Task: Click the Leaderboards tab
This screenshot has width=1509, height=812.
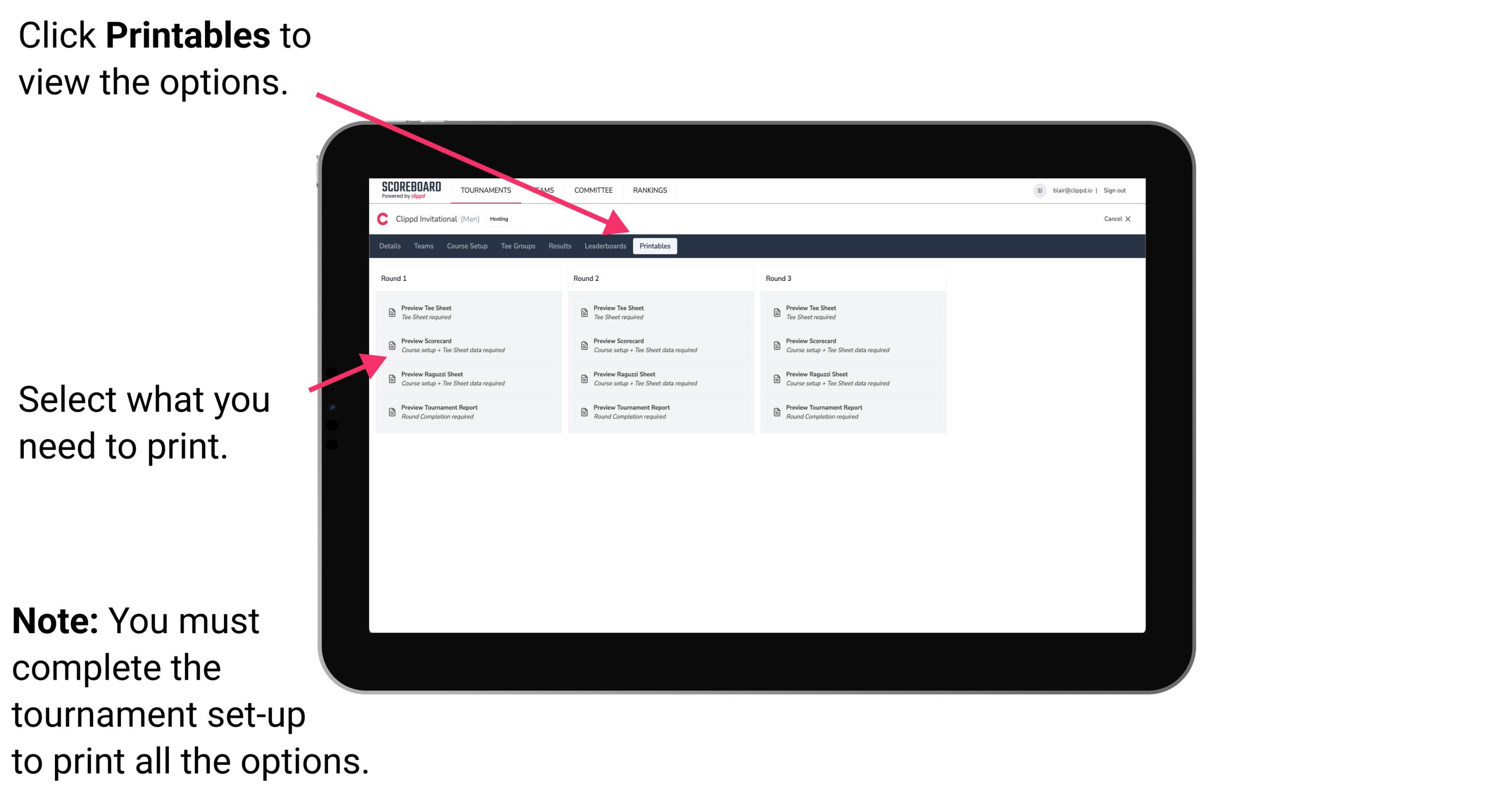Action: [605, 246]
